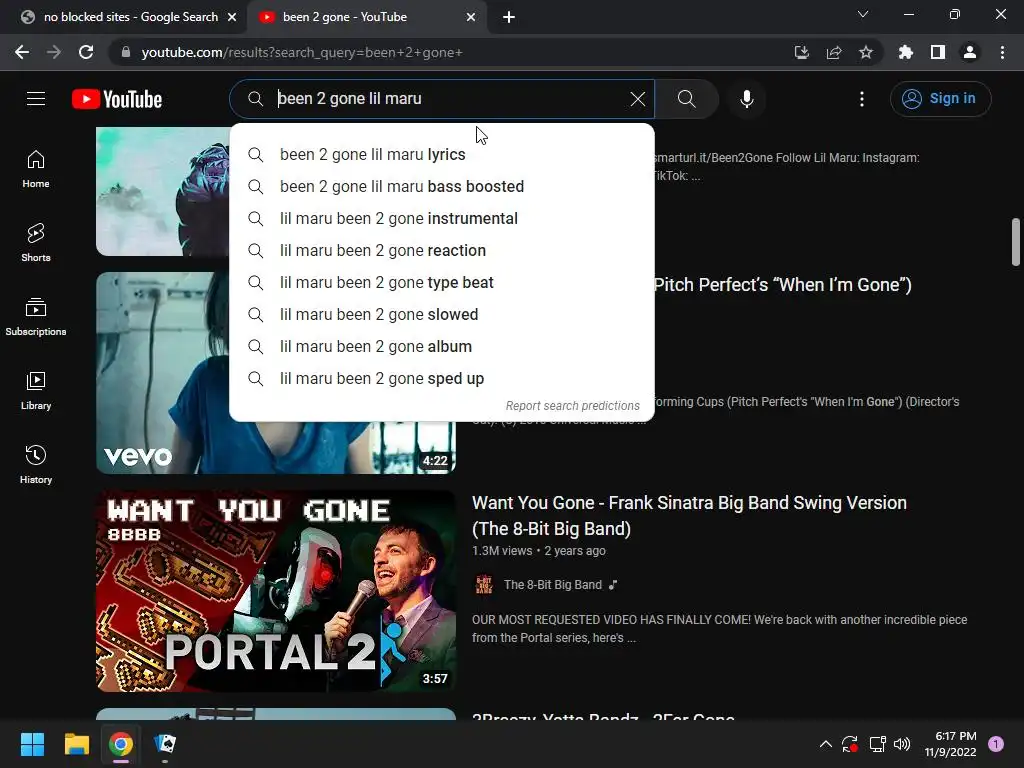Image resolution: width=1024 pixels, height=768 pixels.
Task: Switch to 'been 2 gone - YouTube' tab
Action: point(345,17)
